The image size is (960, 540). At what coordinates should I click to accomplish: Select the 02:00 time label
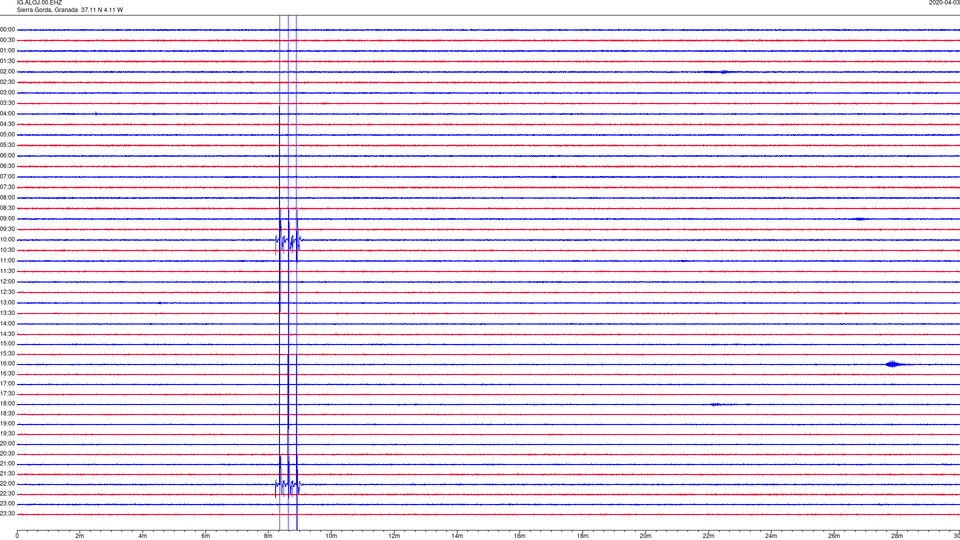click(7, 72)
